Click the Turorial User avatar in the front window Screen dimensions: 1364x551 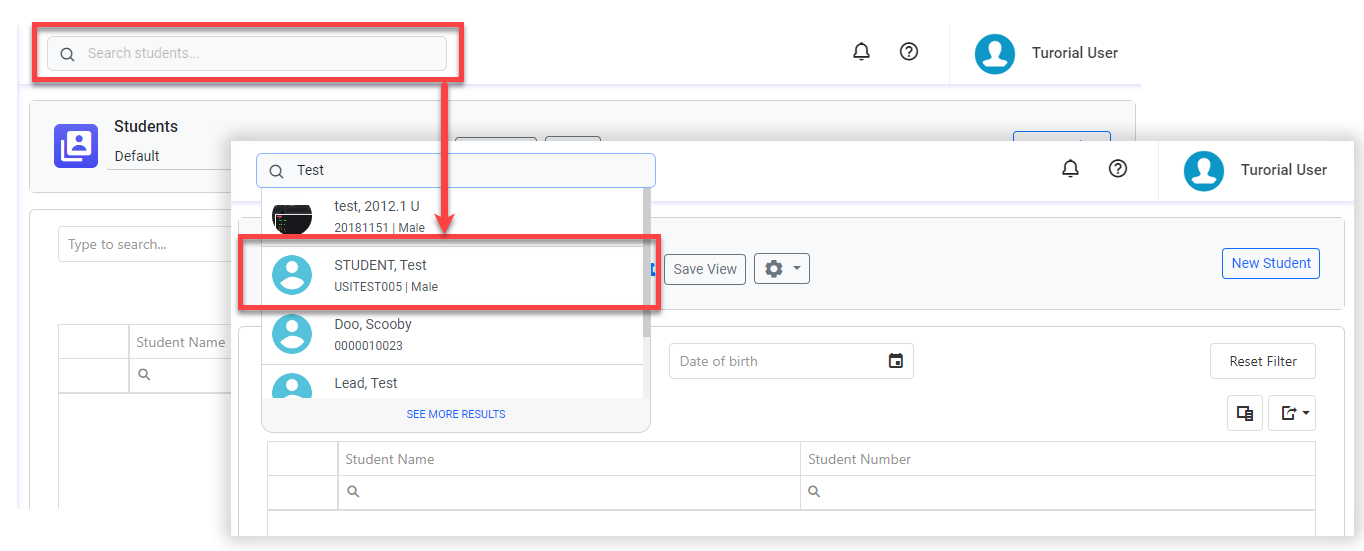pyautogui.click(x=1204, y=170)
